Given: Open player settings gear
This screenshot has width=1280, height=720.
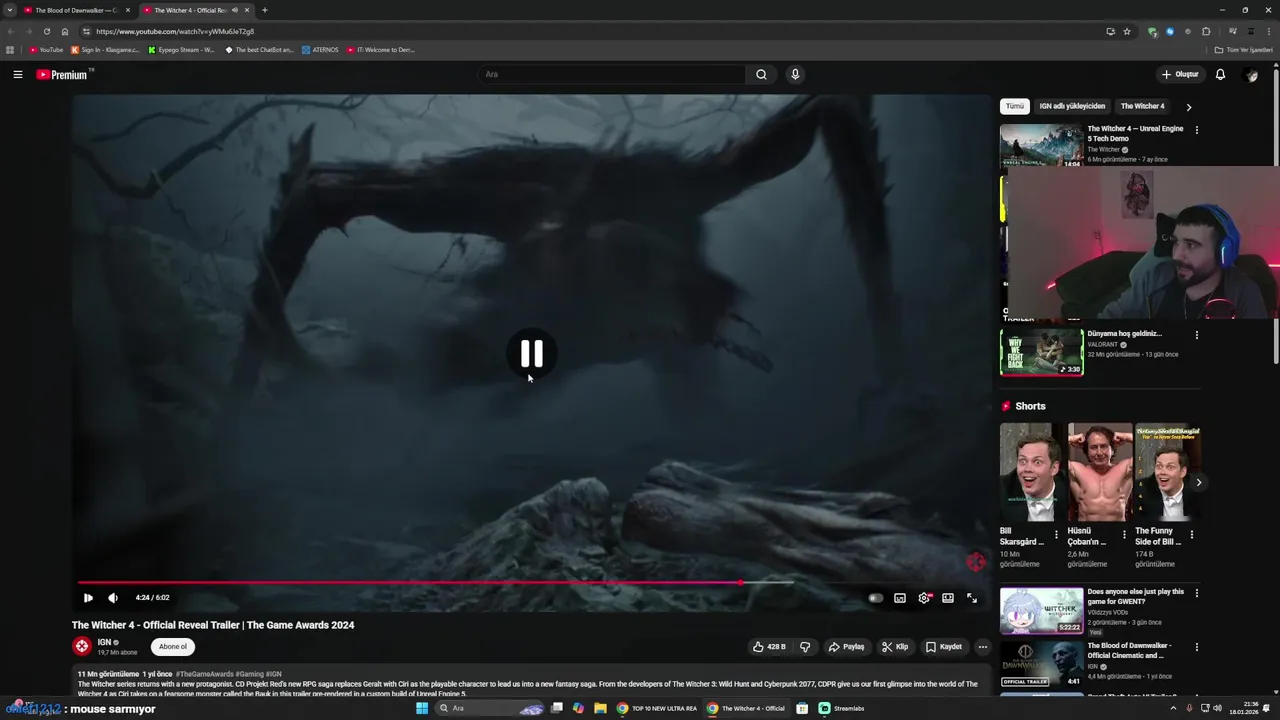Looking at the screenshot, I should pos(924,598).
